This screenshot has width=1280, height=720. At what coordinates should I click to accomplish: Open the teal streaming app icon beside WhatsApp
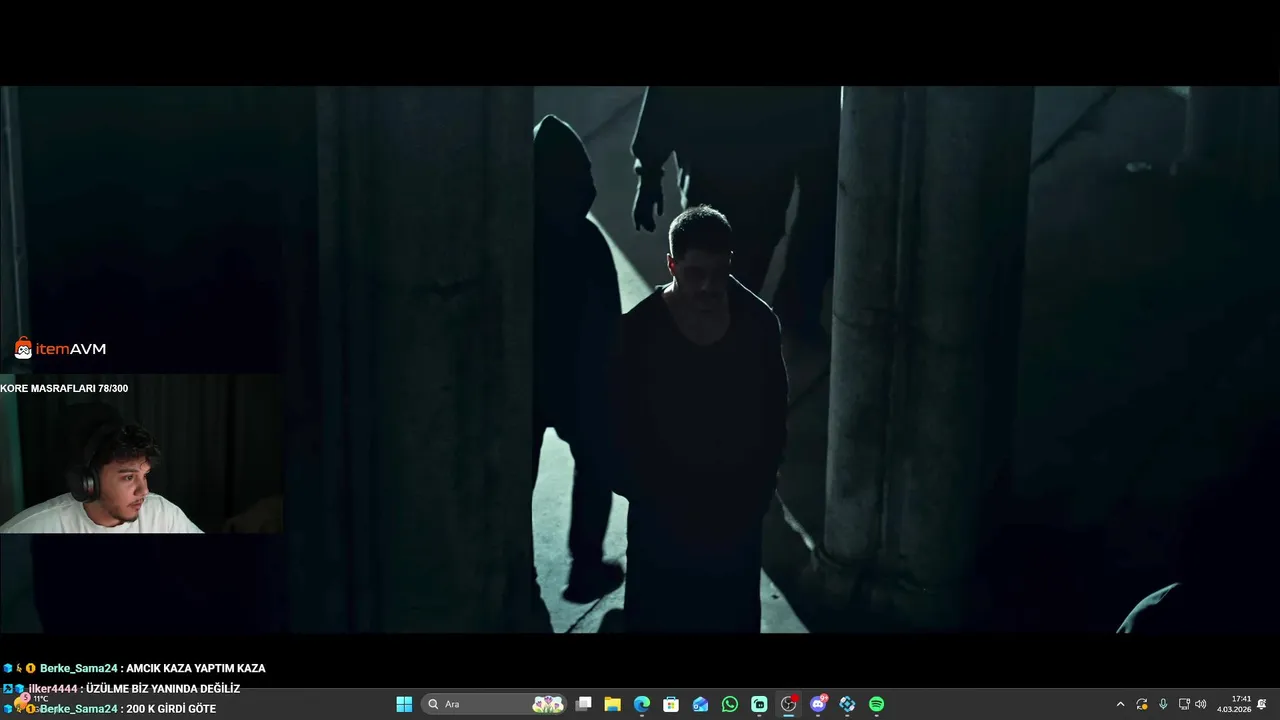pyautogui.click(x=759, y=704)
